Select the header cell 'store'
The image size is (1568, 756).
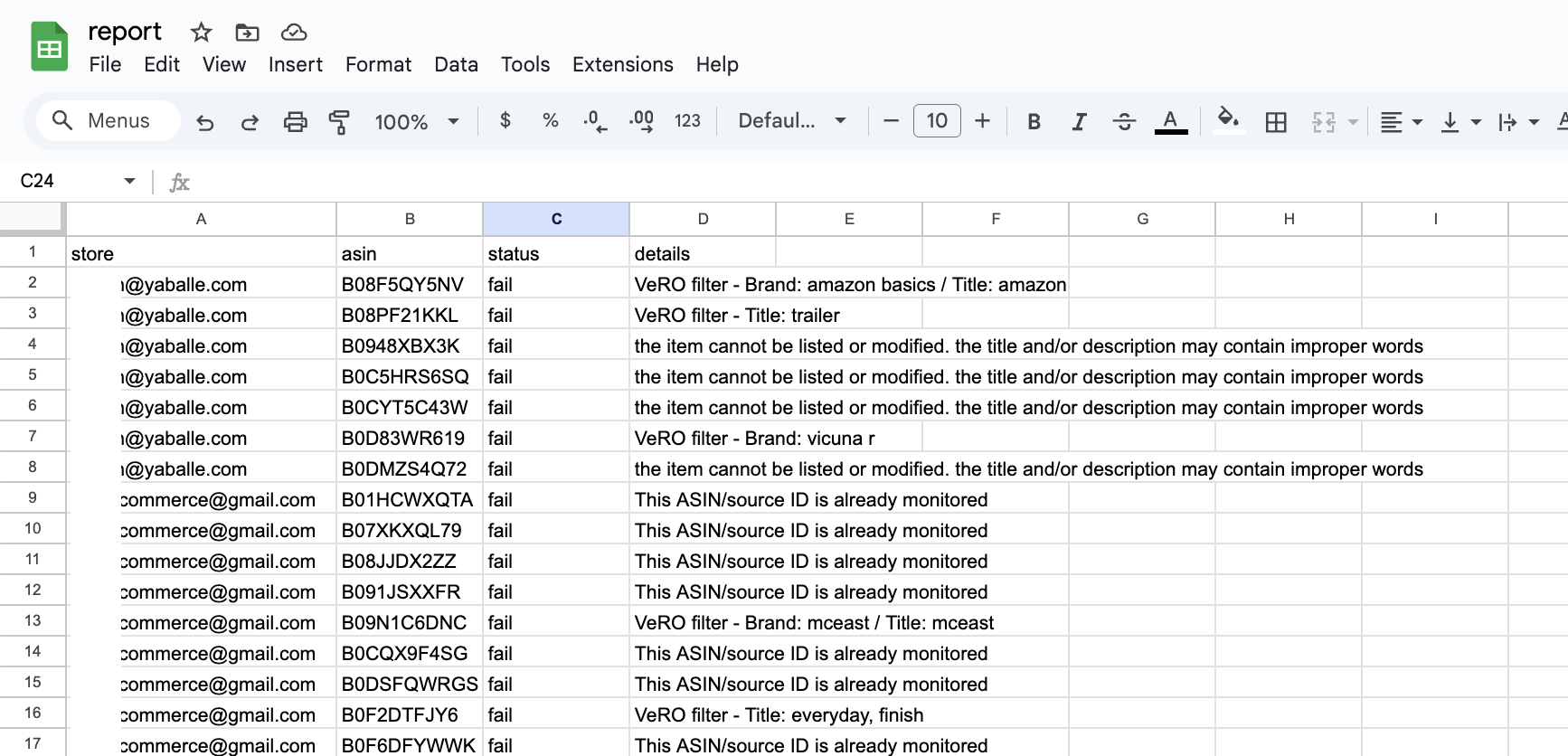201,253
